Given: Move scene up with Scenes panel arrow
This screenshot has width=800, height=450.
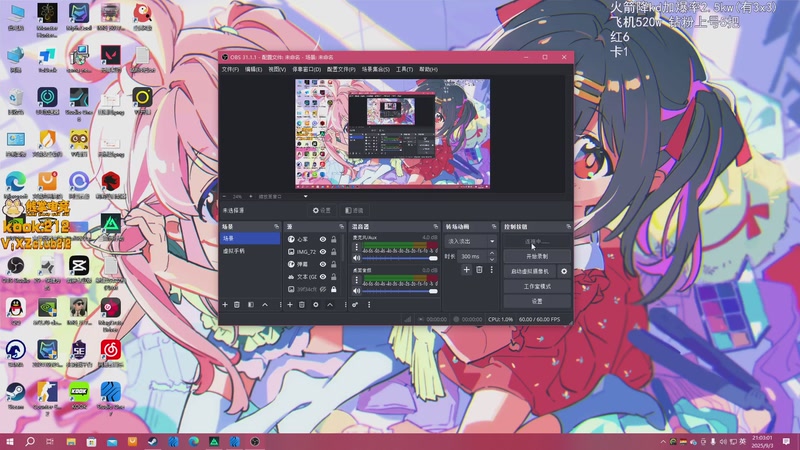Looking at the screenshot, I should point(265,305).
